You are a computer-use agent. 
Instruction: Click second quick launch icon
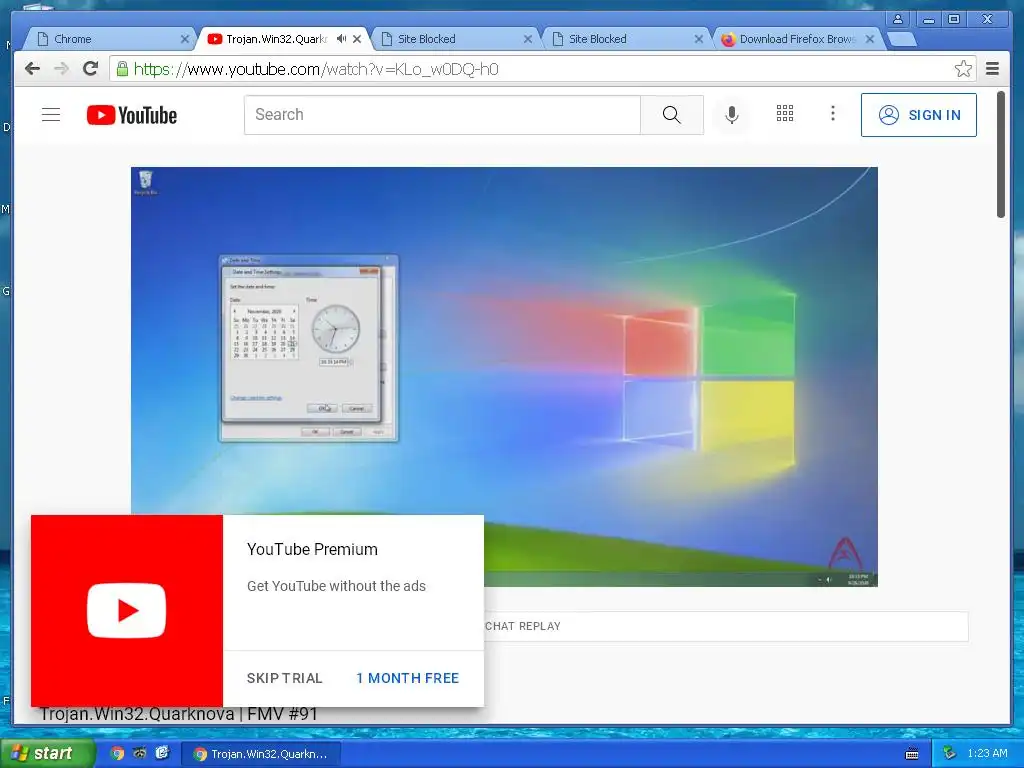pyautogui.click(x=139, y=753)
